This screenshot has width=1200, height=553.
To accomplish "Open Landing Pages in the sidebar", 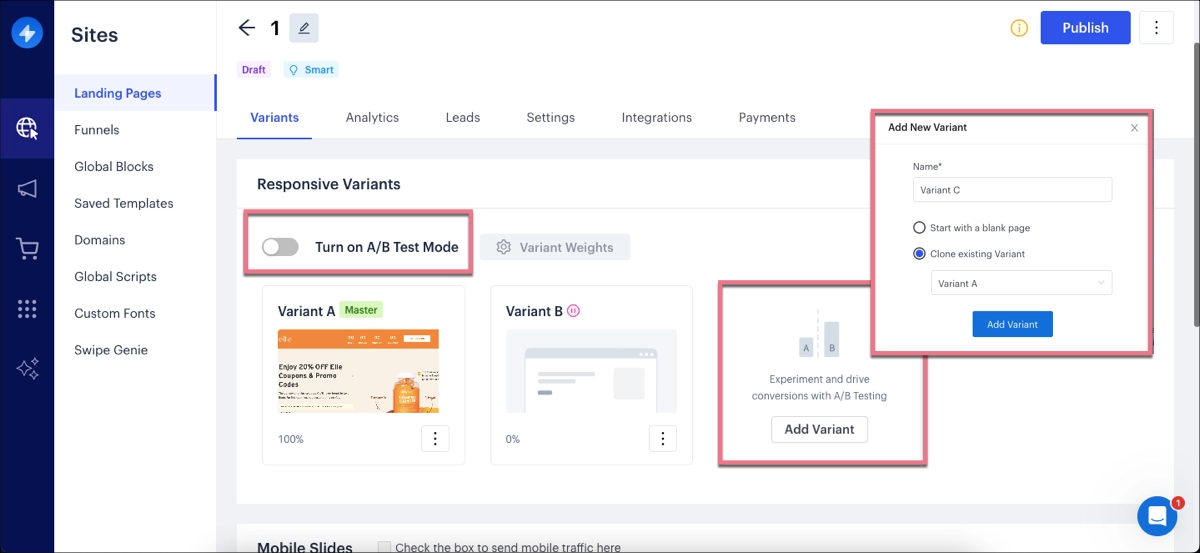I will [135, 93].
